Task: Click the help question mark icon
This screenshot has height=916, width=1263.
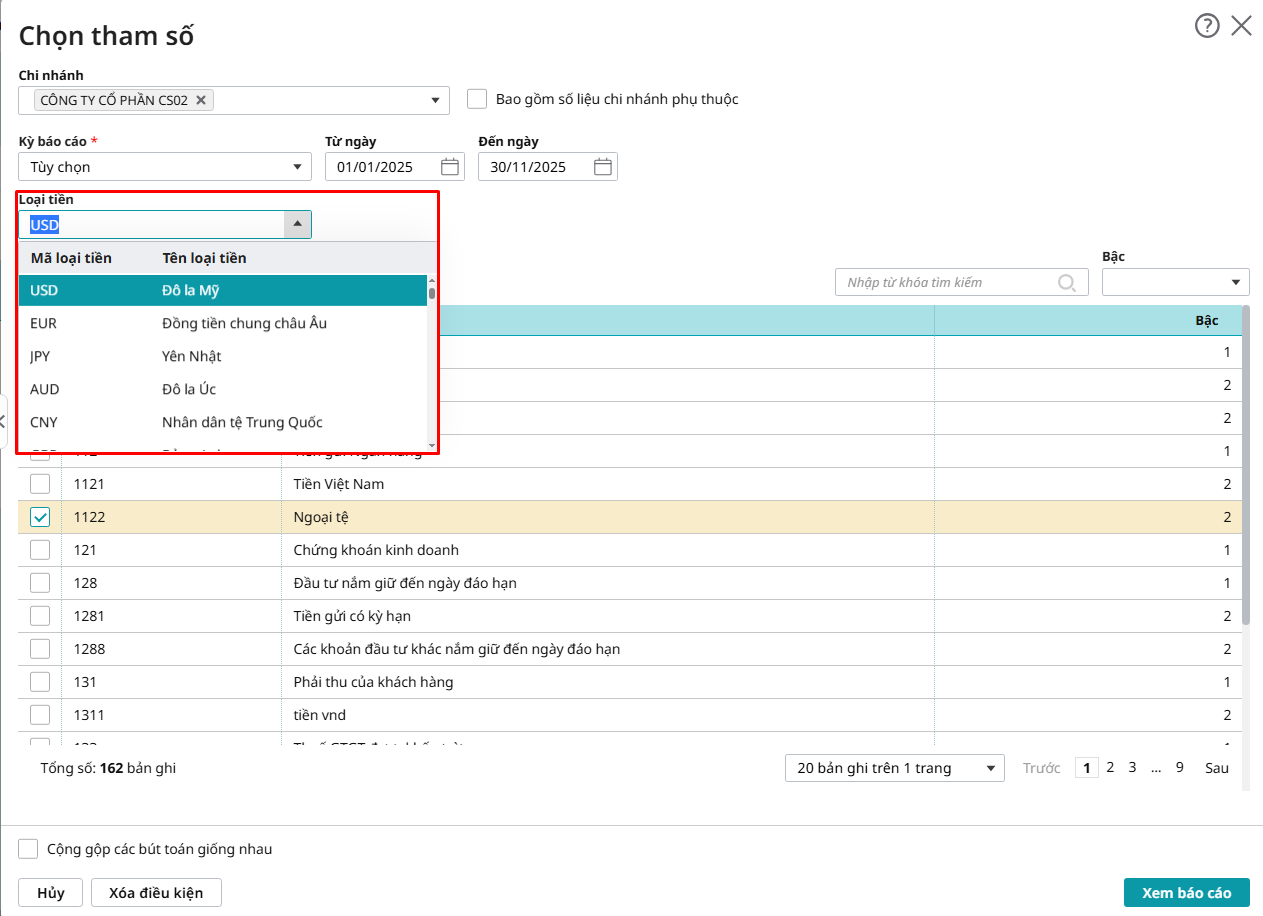Action: [1207, 26]
